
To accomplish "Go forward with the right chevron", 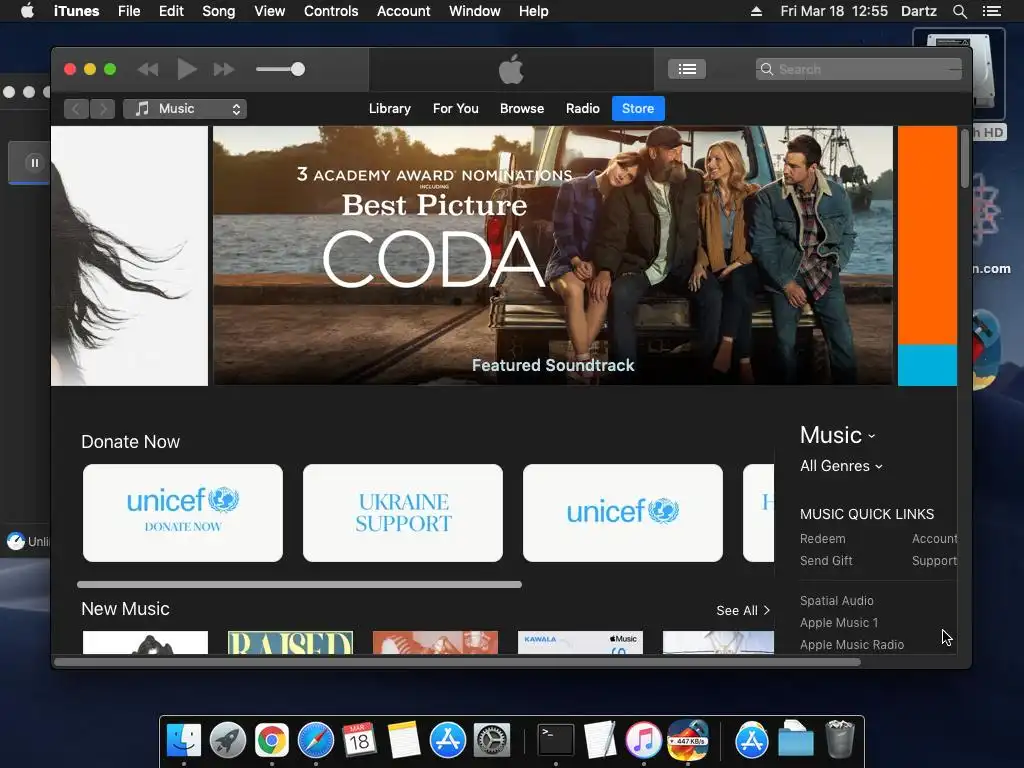I will (103, 109).
